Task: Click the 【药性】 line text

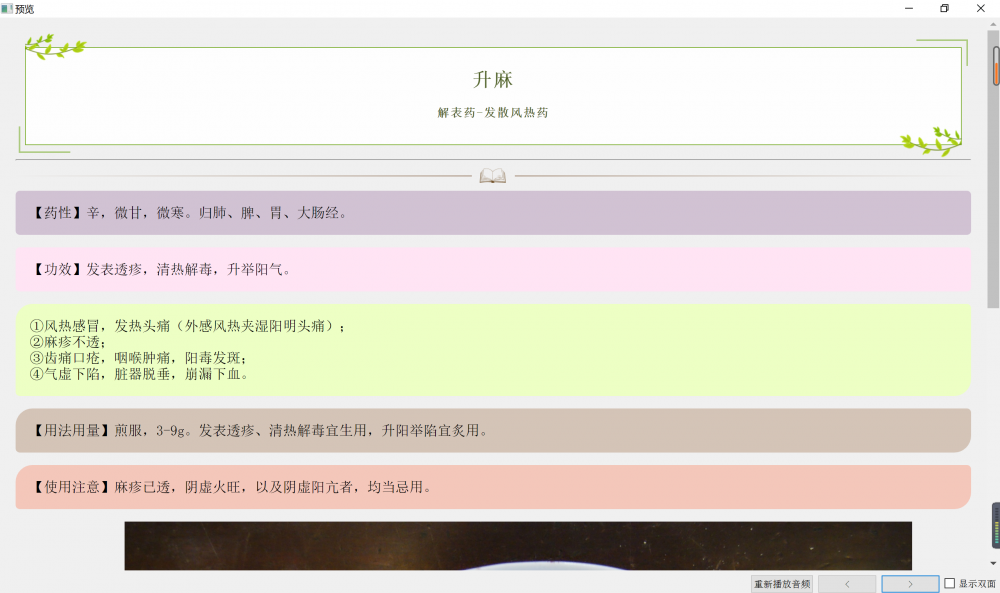Action: coord(189,213)
